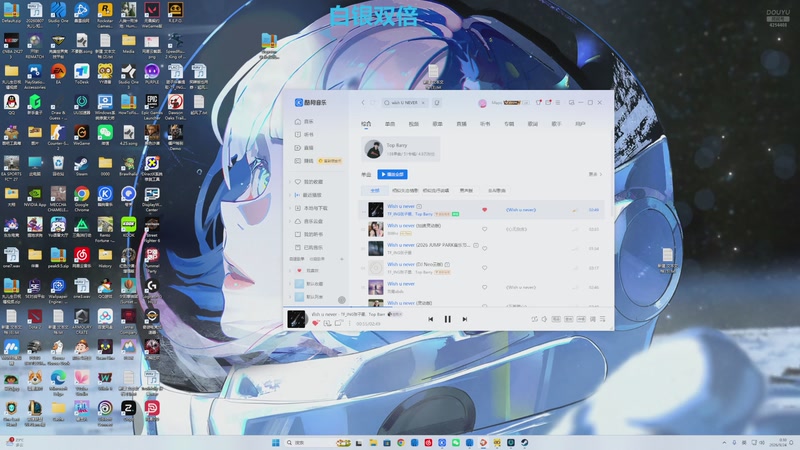
Task: Toggle the heart on the now-playing bar
Action: click(x=315, y=323)
